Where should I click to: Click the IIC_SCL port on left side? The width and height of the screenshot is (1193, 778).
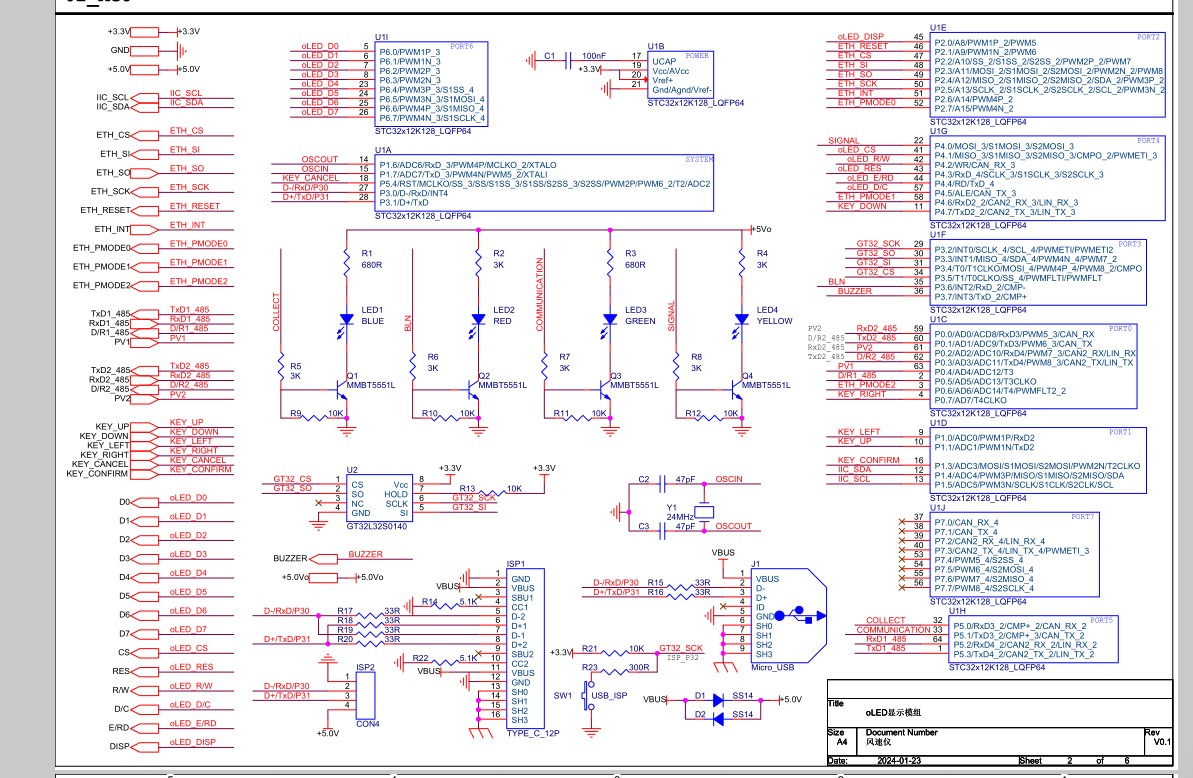(x=145, y=98)
